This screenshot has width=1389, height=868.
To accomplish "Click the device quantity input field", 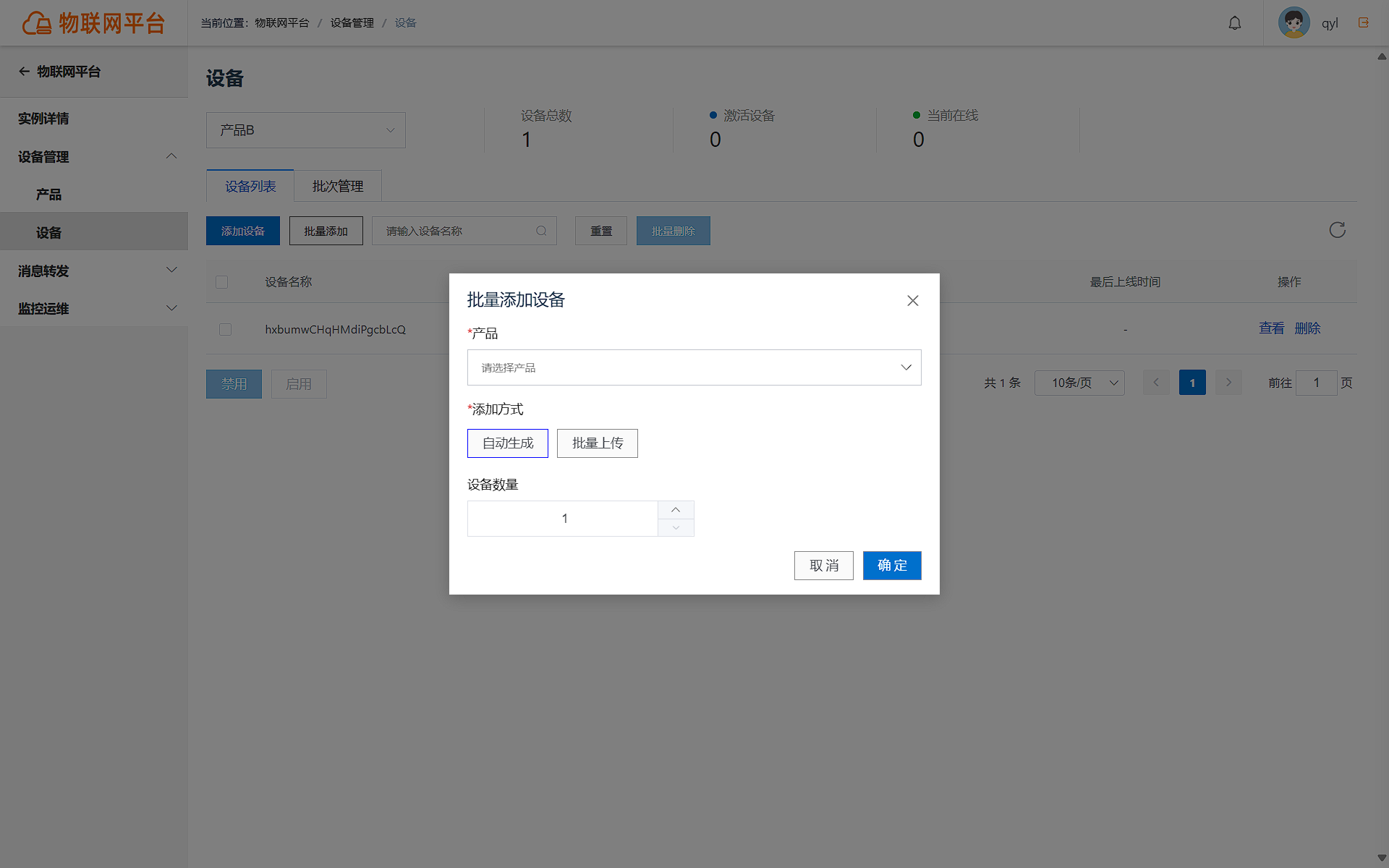I will pyautogui.click(x=563, y=519).
